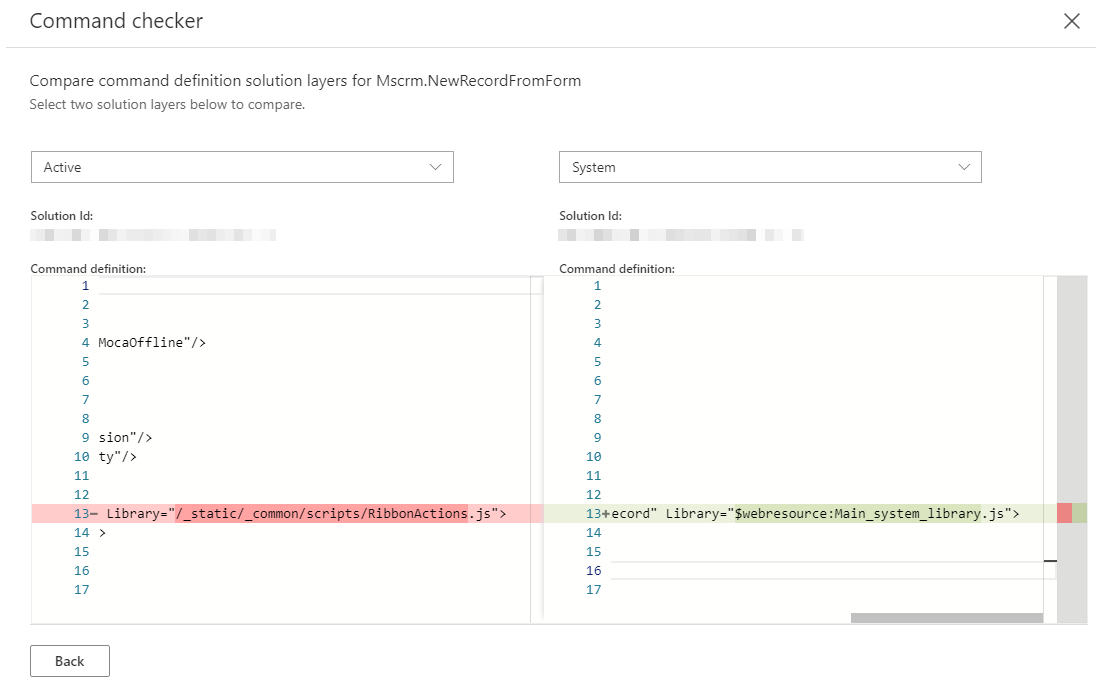This screenshot has width=1096, height=683.
Task: Click the Back button
Action: (69, 660)
